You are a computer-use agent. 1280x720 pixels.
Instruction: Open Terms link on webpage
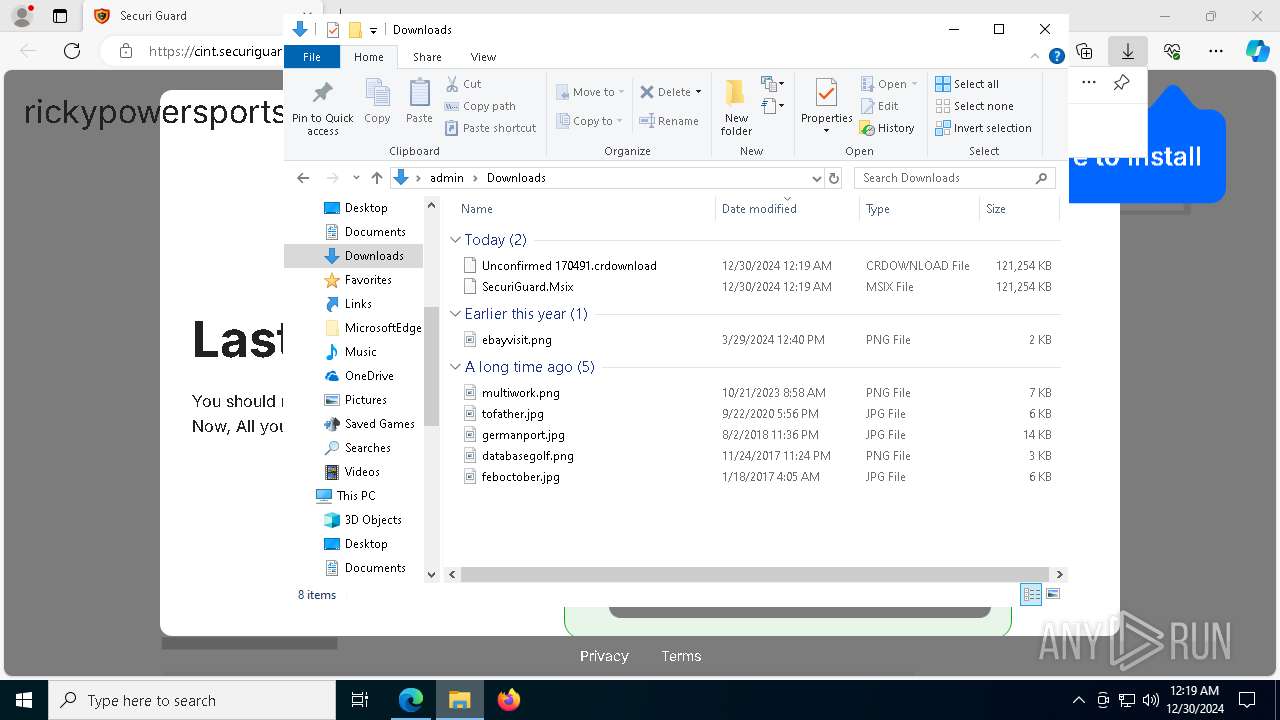point(681,656)
